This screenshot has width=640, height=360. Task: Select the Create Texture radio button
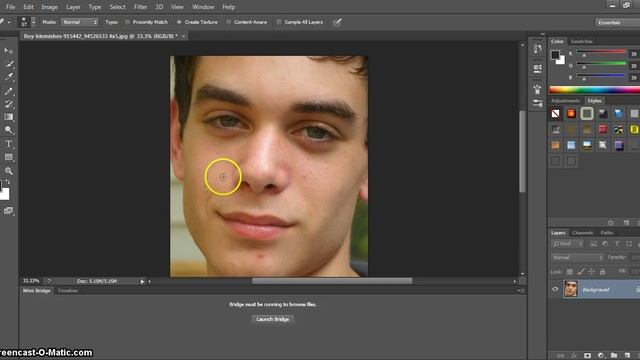tap(179, 22)
